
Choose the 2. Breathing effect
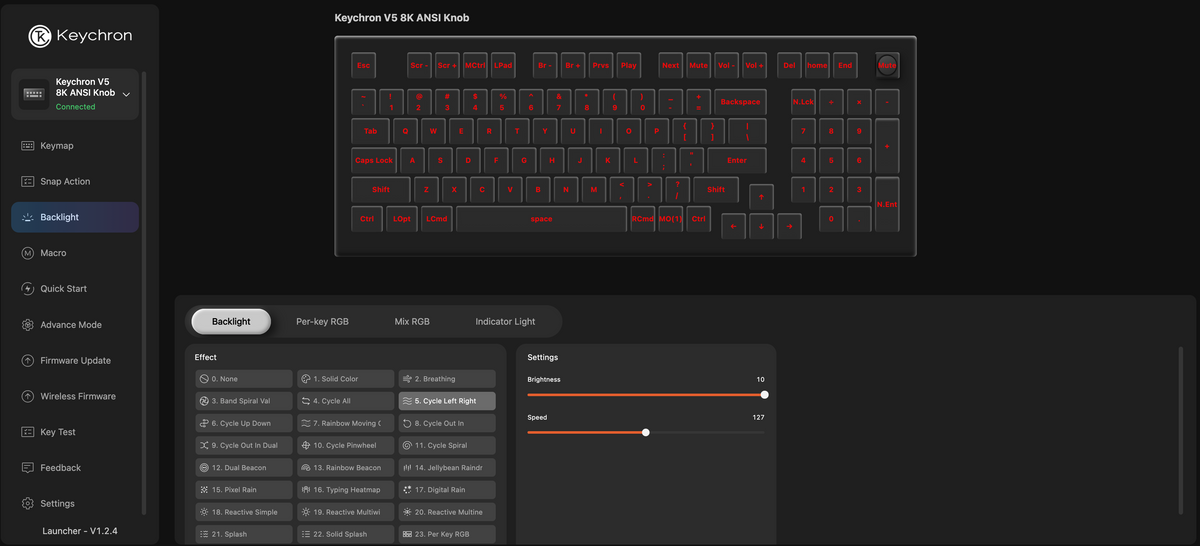[x=447, y=379]
